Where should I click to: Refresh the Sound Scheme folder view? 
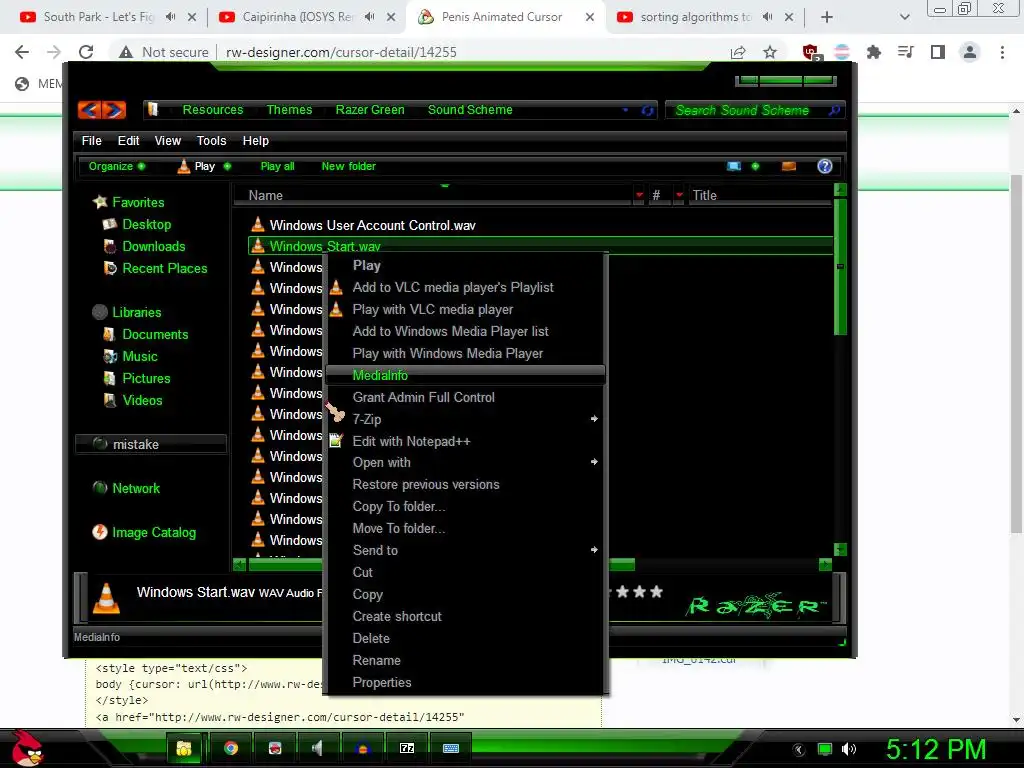(647, 110)
